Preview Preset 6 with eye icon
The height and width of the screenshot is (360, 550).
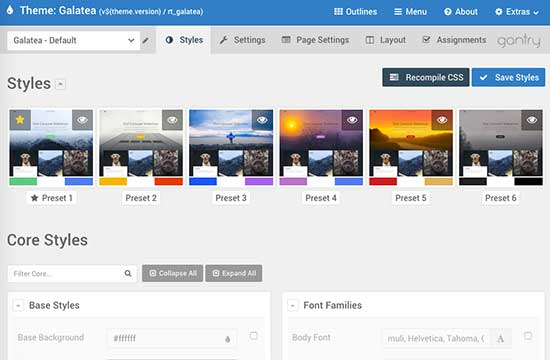point(532,120)
